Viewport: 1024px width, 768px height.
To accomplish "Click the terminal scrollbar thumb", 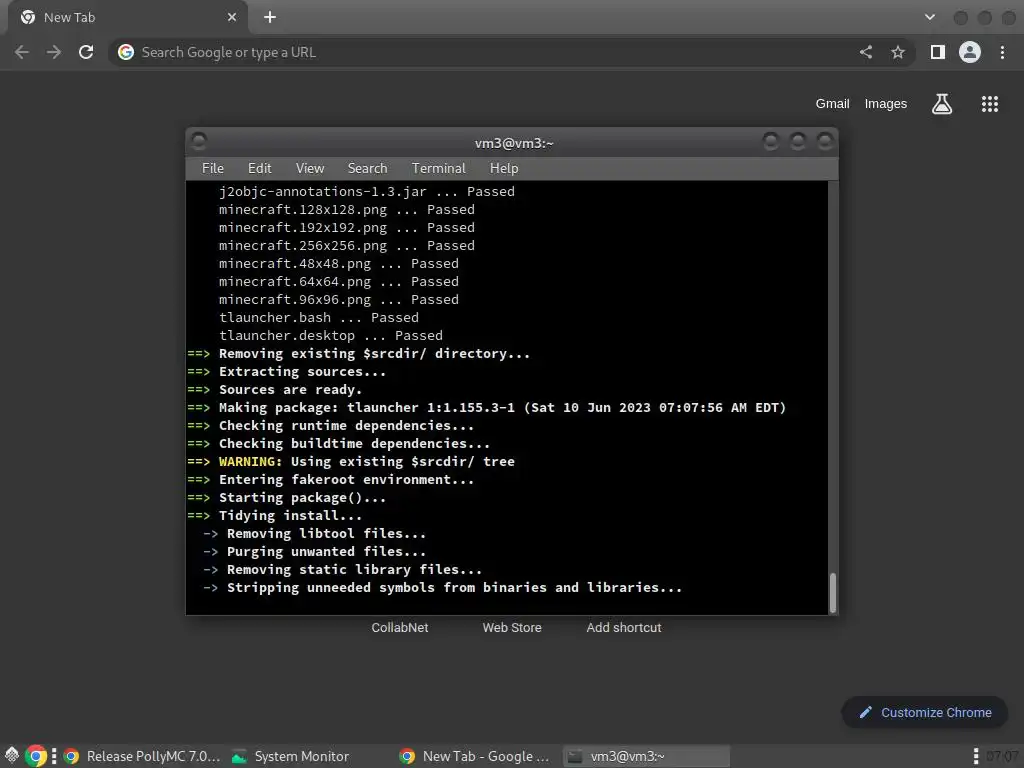I will [833, 593].
